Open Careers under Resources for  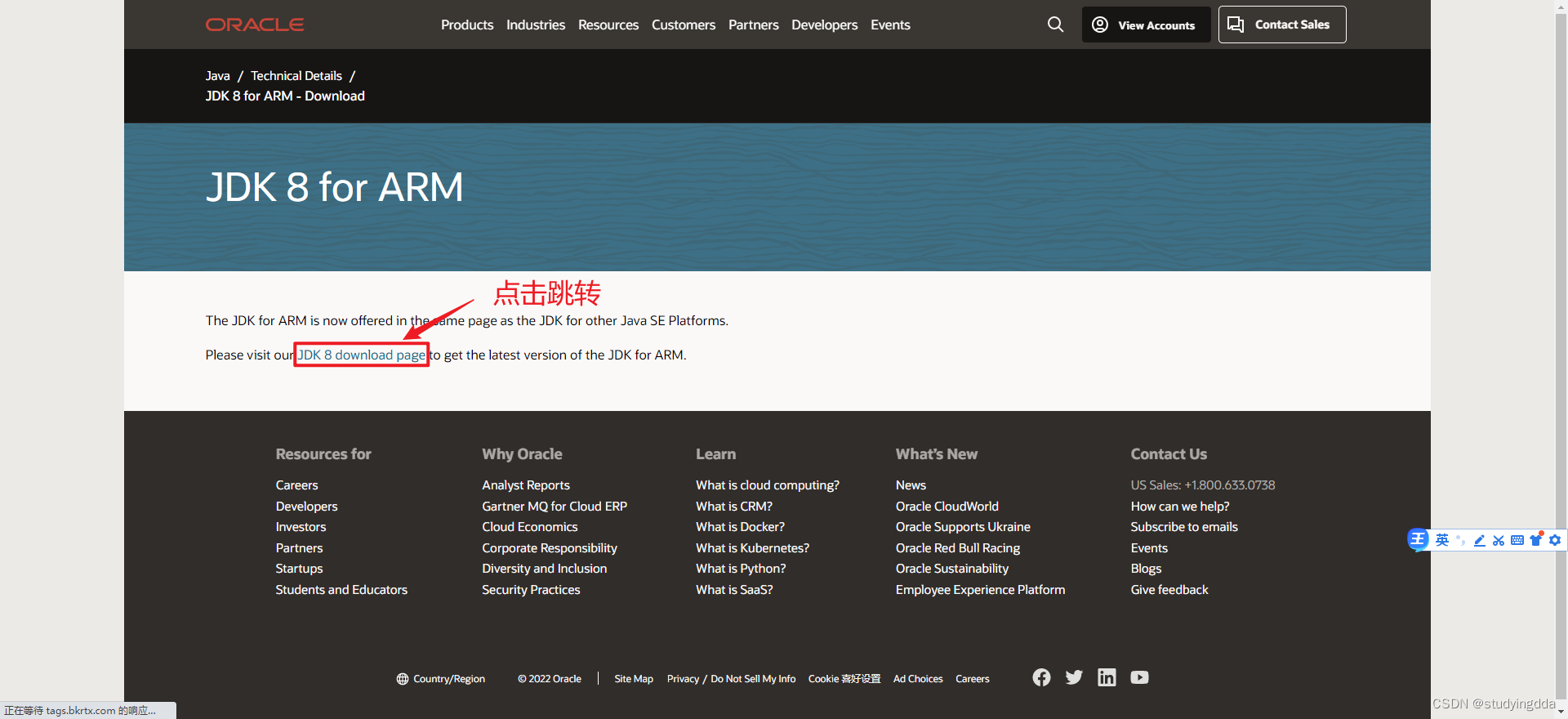coord(296,485)
